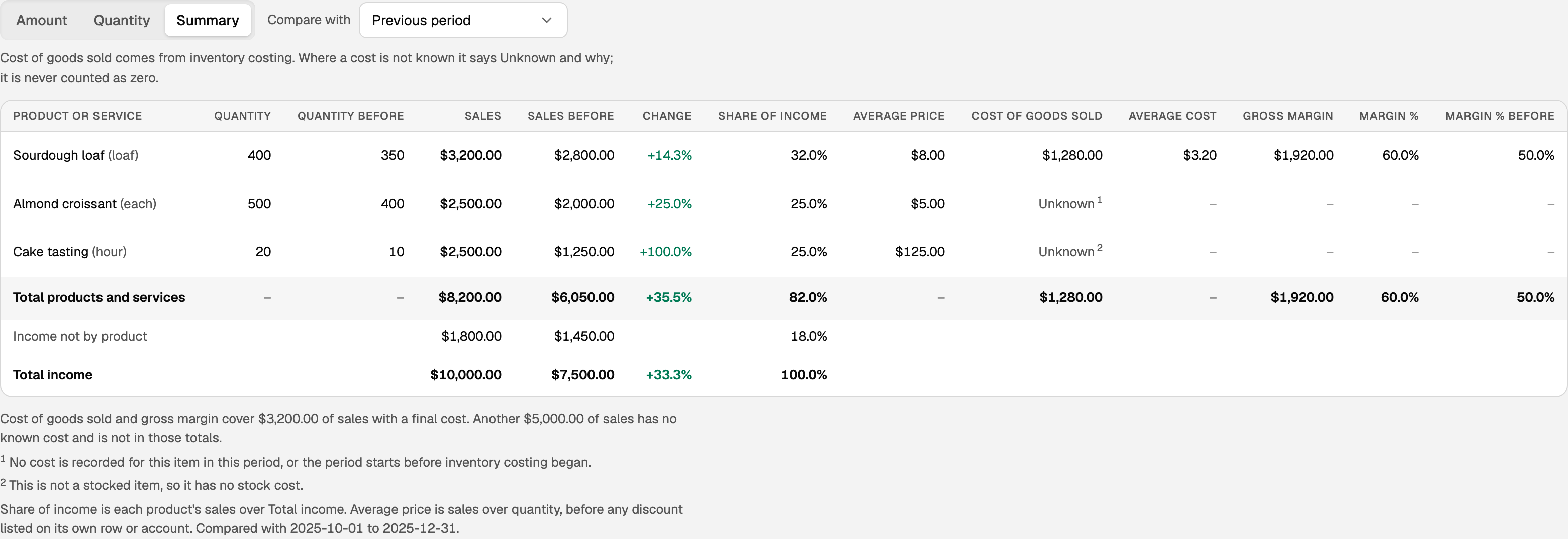The width and height of the screenshot is (1568, 539).
Task: Click footnote 1 about no recorded cost
Action: coord(296,462)
